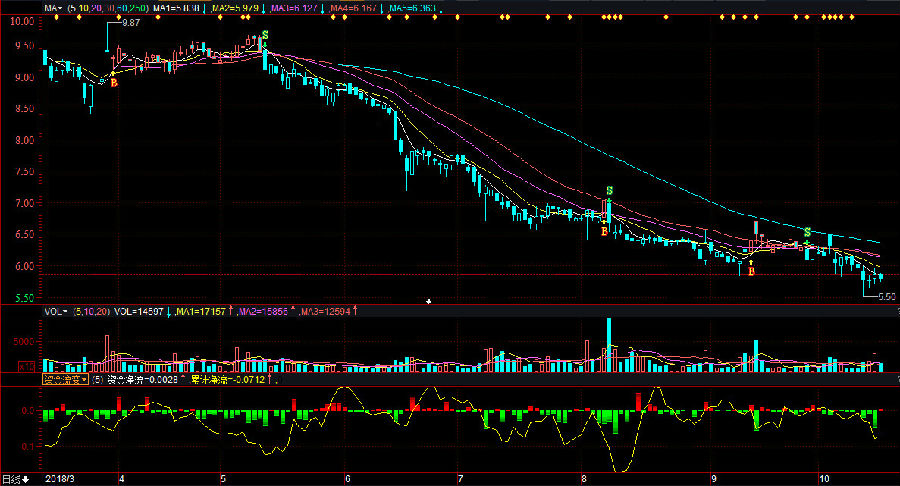This screenshot has height=486, width=900.
Task: Open the daily period selector at bottom-left
Action: [14, 479]
